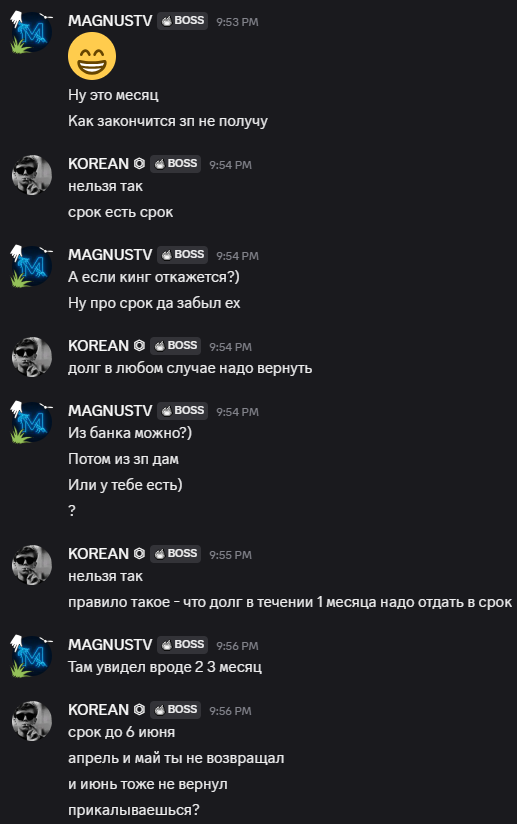
Task: Open MAGNUSTV avatar on the 9:53 PM message
Action: pyautogui.click(x=32, y=33)
